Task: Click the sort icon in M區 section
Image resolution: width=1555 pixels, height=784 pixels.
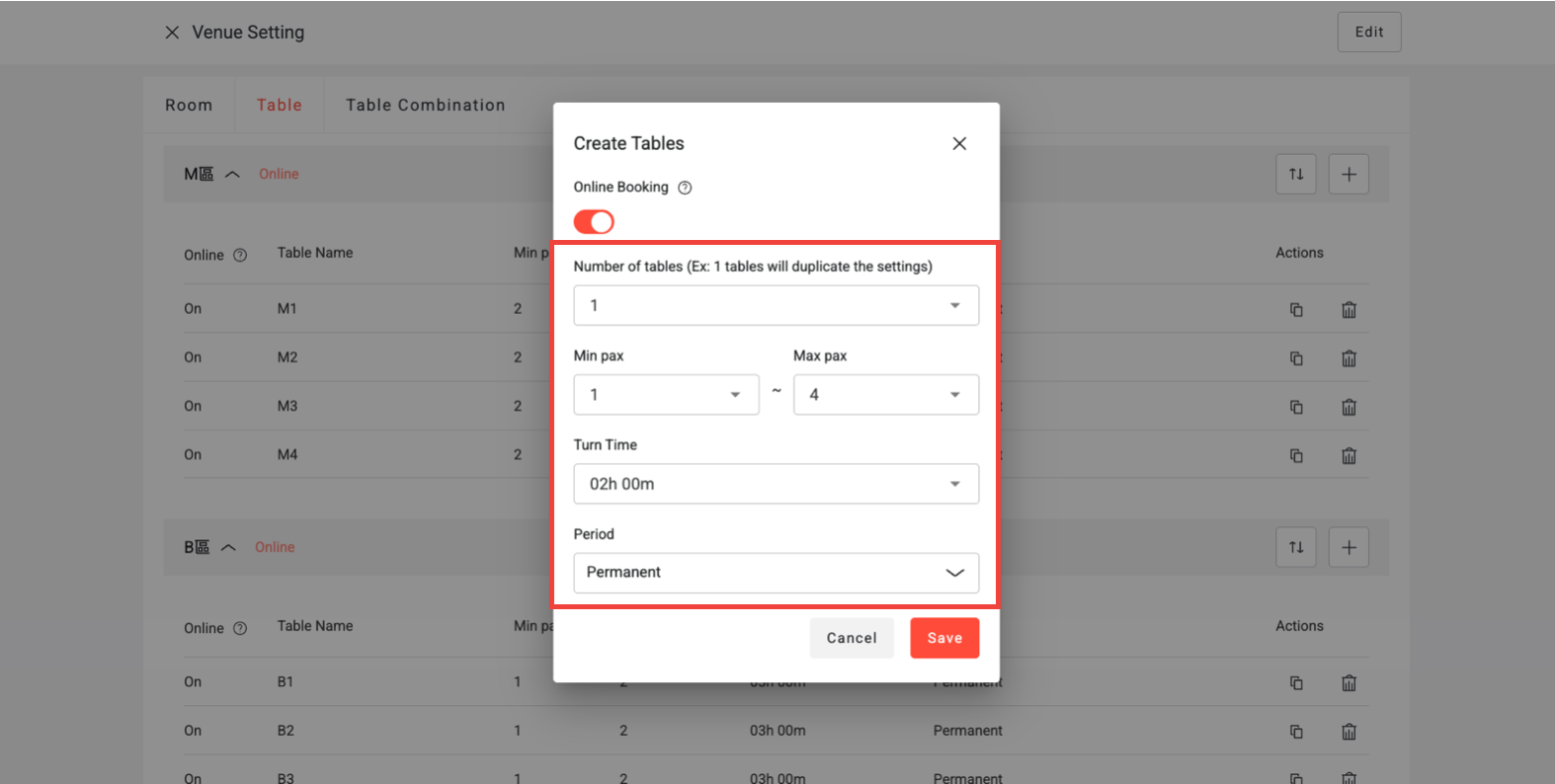Action: point(1296,175)
